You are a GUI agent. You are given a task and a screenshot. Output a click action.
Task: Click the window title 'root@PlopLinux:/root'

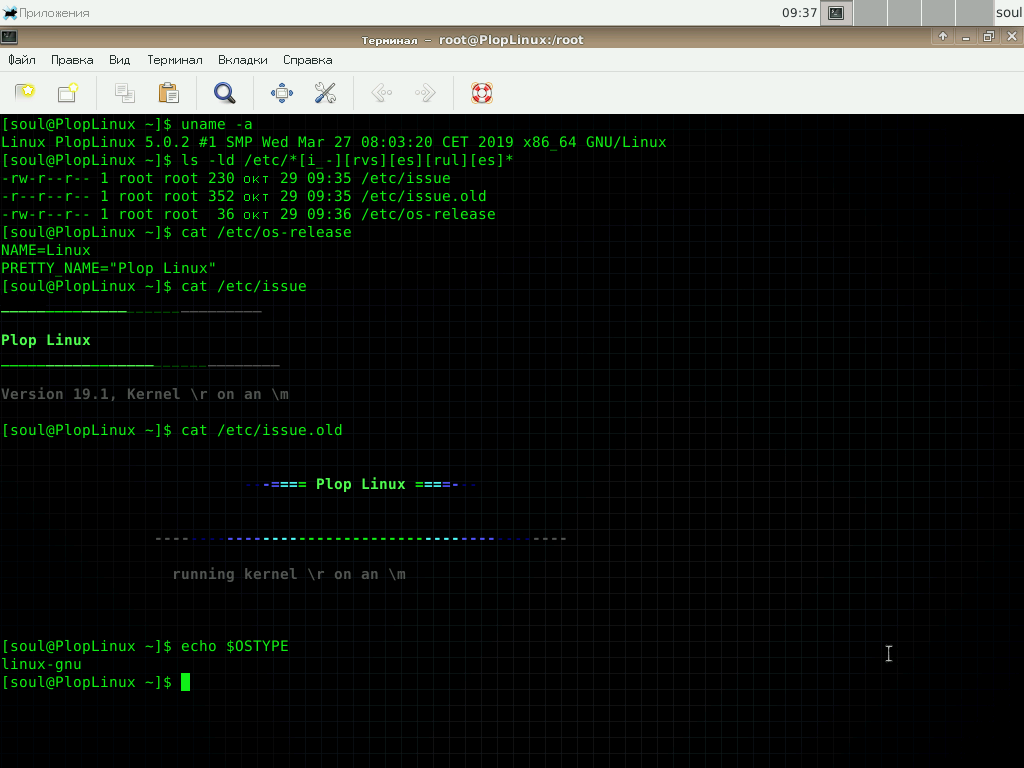point(511,40)
